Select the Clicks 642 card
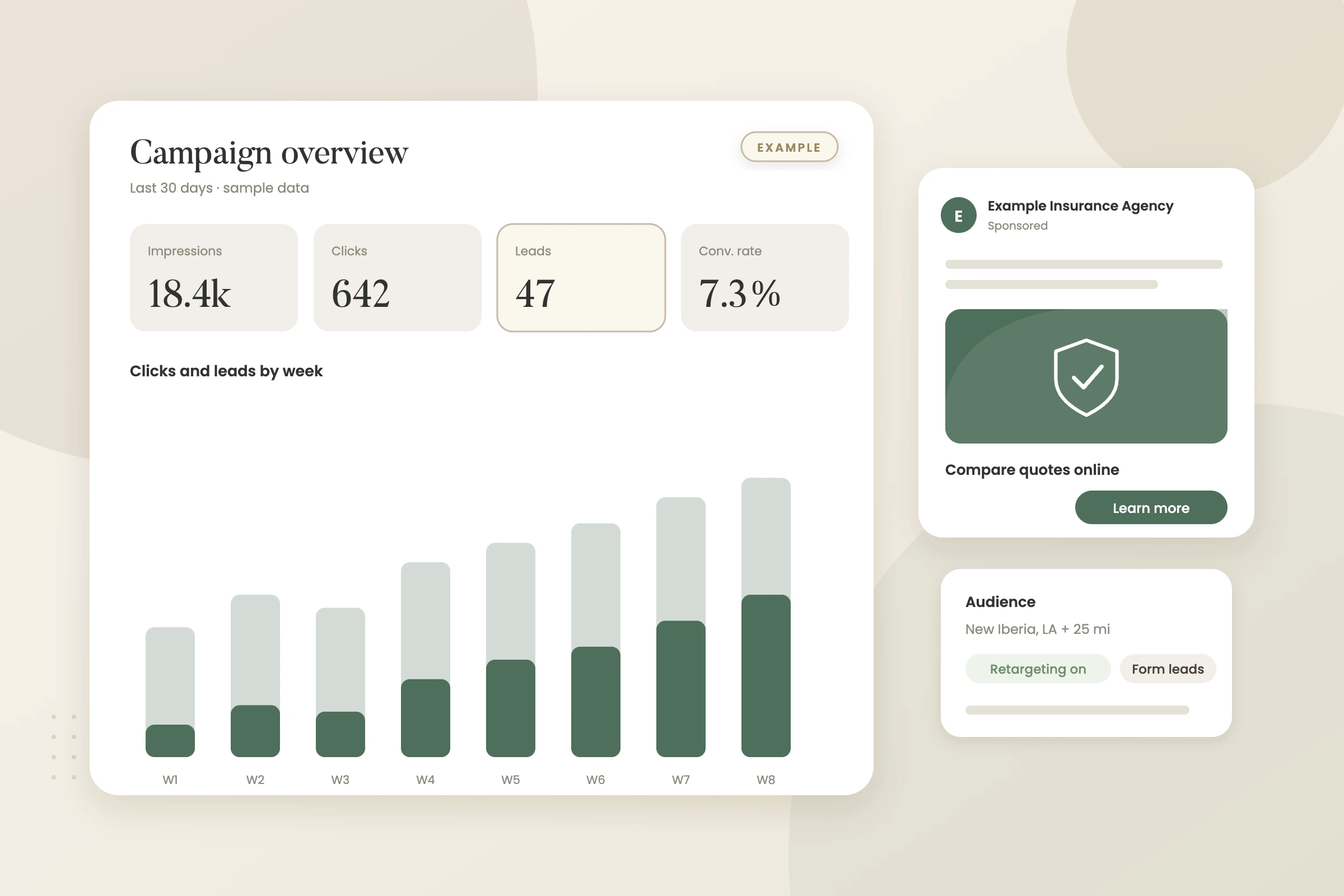The height and width of the screenshot is (896, 1344). pyautogui.click(x=397, y=278)
